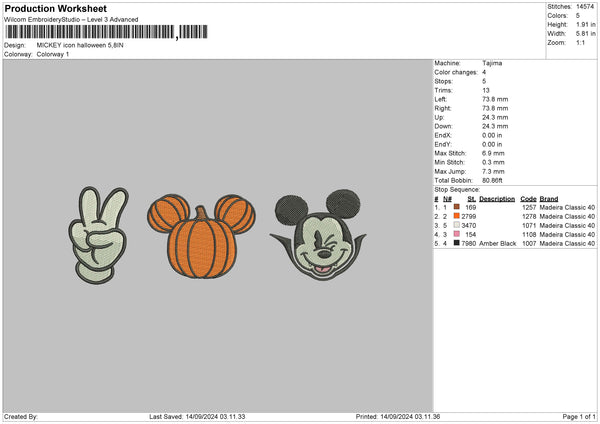Viewport: 600px width, 424px height.
Task: Click the brown thread swatch for code 1257
Action: (457, 207)
